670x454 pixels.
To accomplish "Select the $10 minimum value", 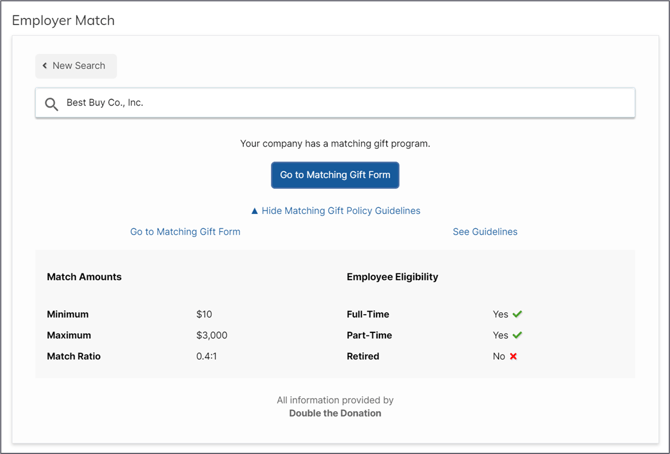I will pyautogui.click(x=204, y=314).
